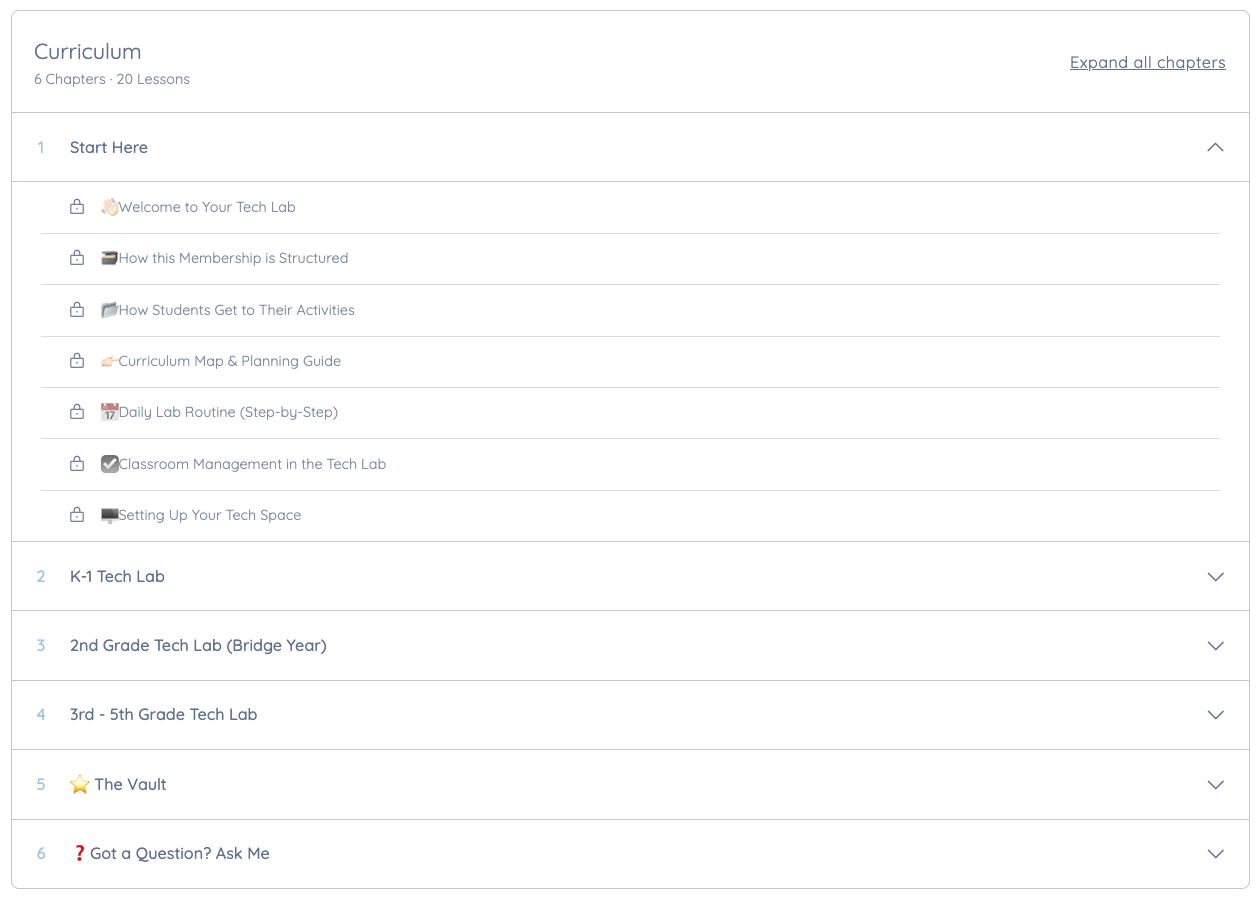This screenshot has height=902, width=1260.
Task: Expand the 3rd - 5th Grade Tech Lab chevron
Action: (x=1216, y=715)
